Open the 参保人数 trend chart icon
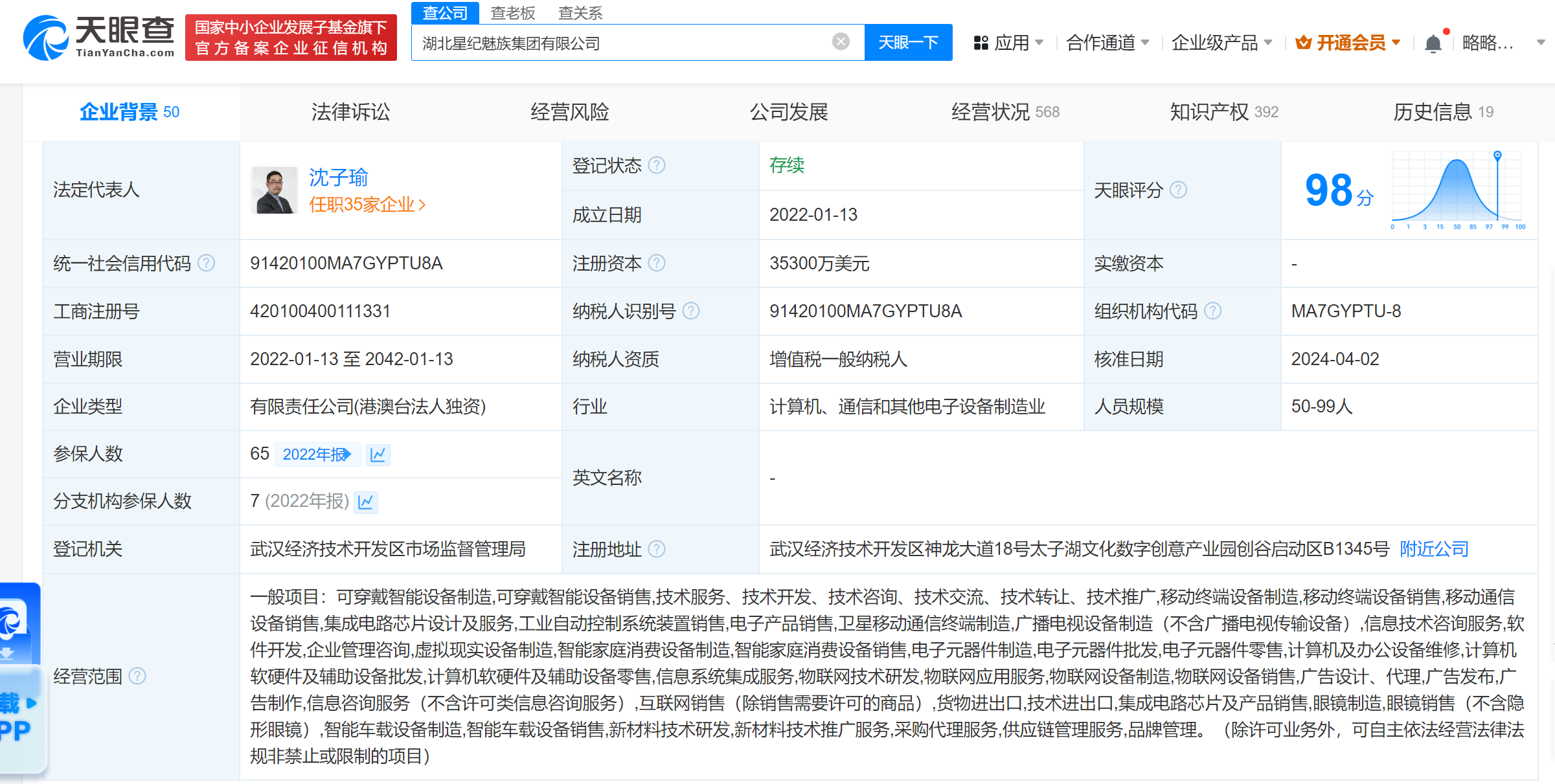1555x784 pixels. (378, 454)
